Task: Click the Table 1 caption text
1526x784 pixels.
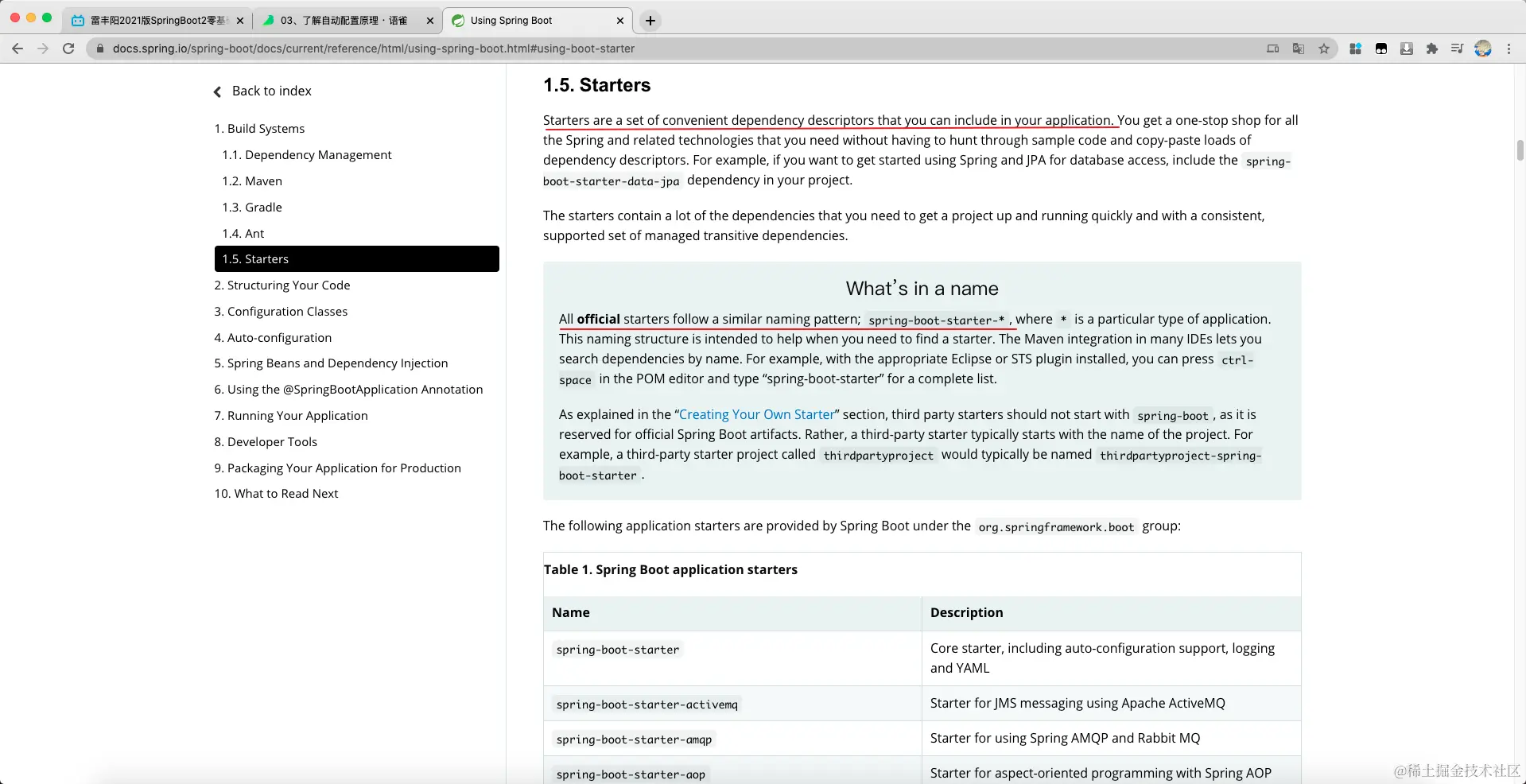Action: click(x=670, y=569)
